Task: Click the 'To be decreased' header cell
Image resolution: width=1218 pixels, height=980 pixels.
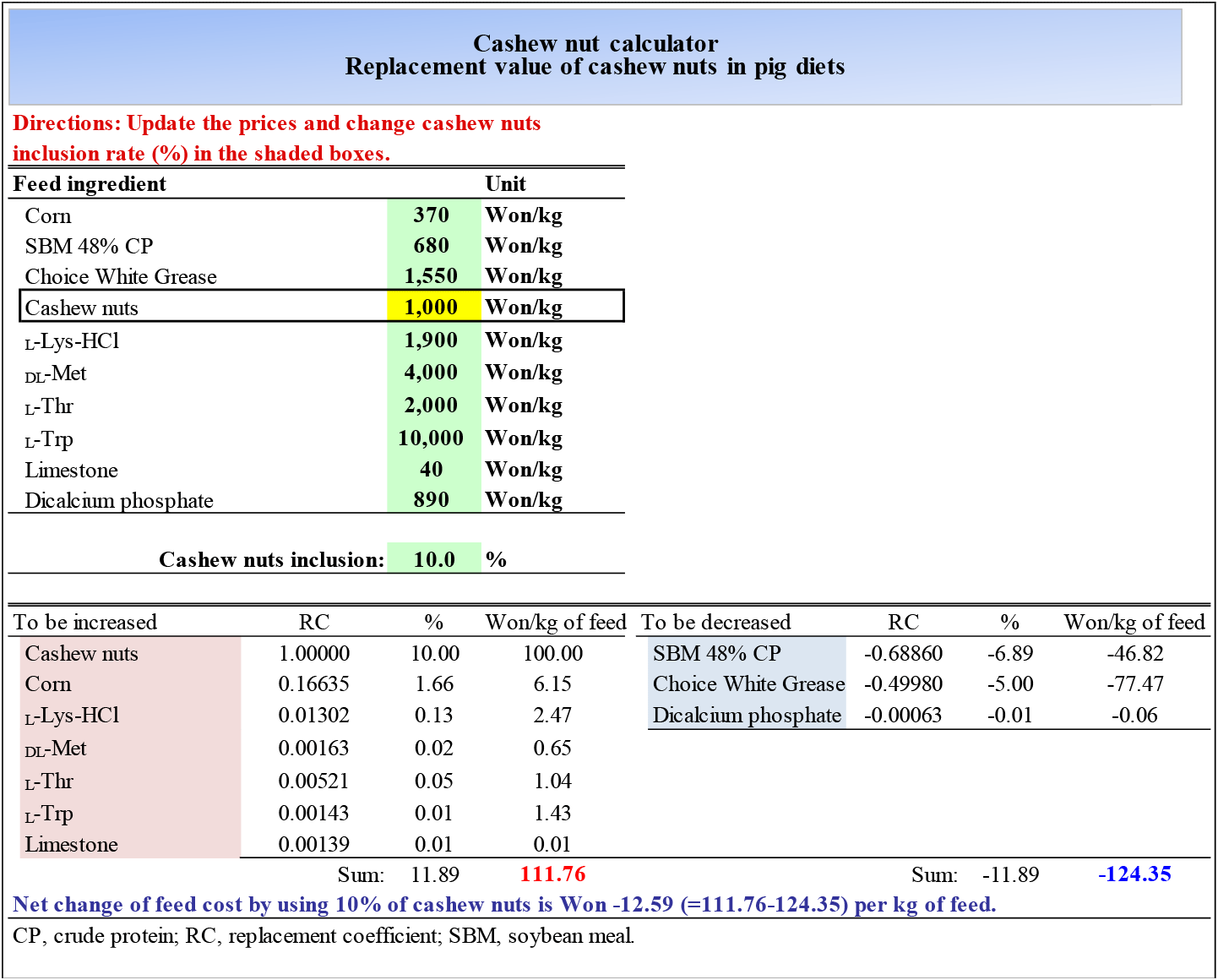Action: coord(716,623)
